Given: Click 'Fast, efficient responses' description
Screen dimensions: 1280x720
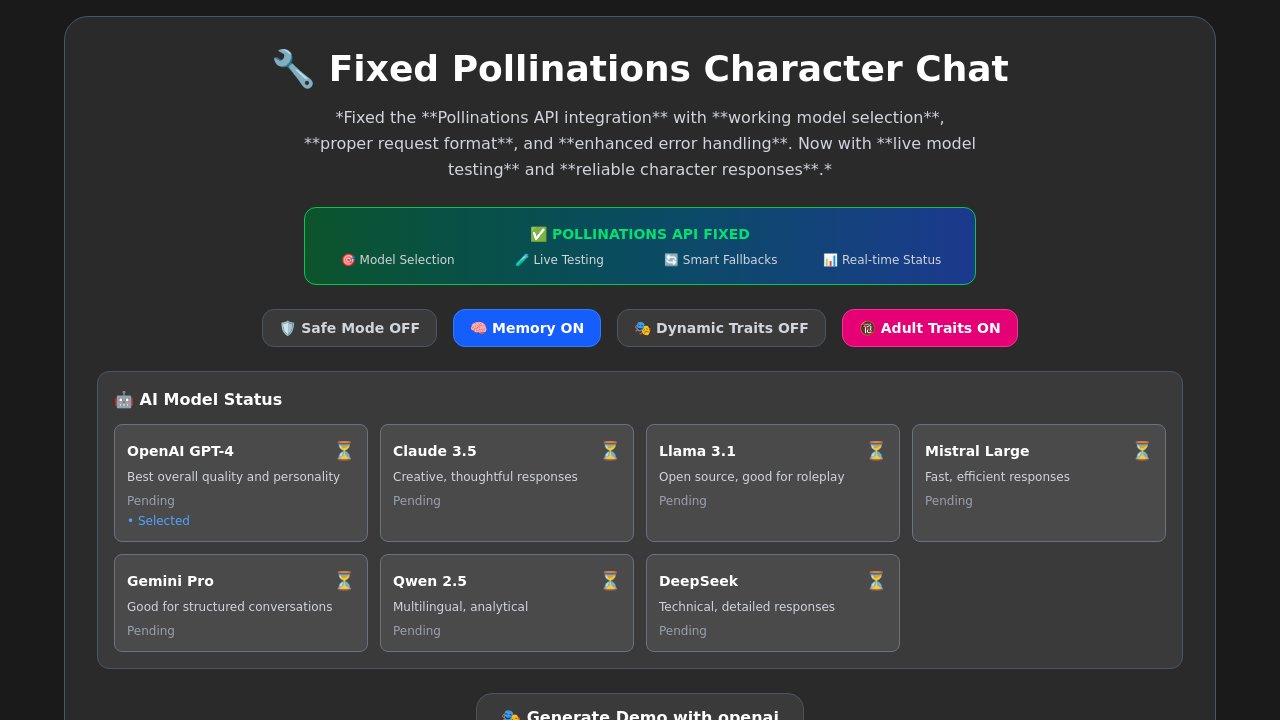Looking at the screenshot, I should [997, 477].
